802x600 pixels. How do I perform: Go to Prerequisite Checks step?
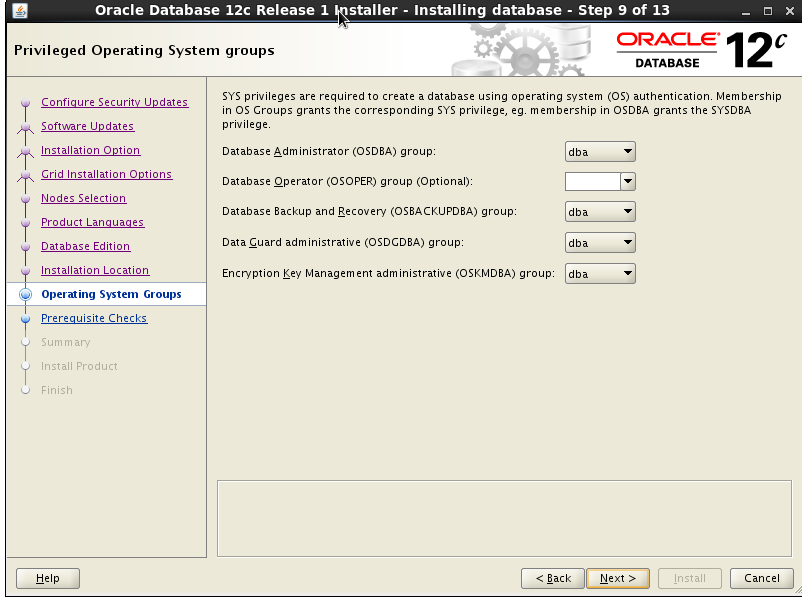tap(94, 318)
